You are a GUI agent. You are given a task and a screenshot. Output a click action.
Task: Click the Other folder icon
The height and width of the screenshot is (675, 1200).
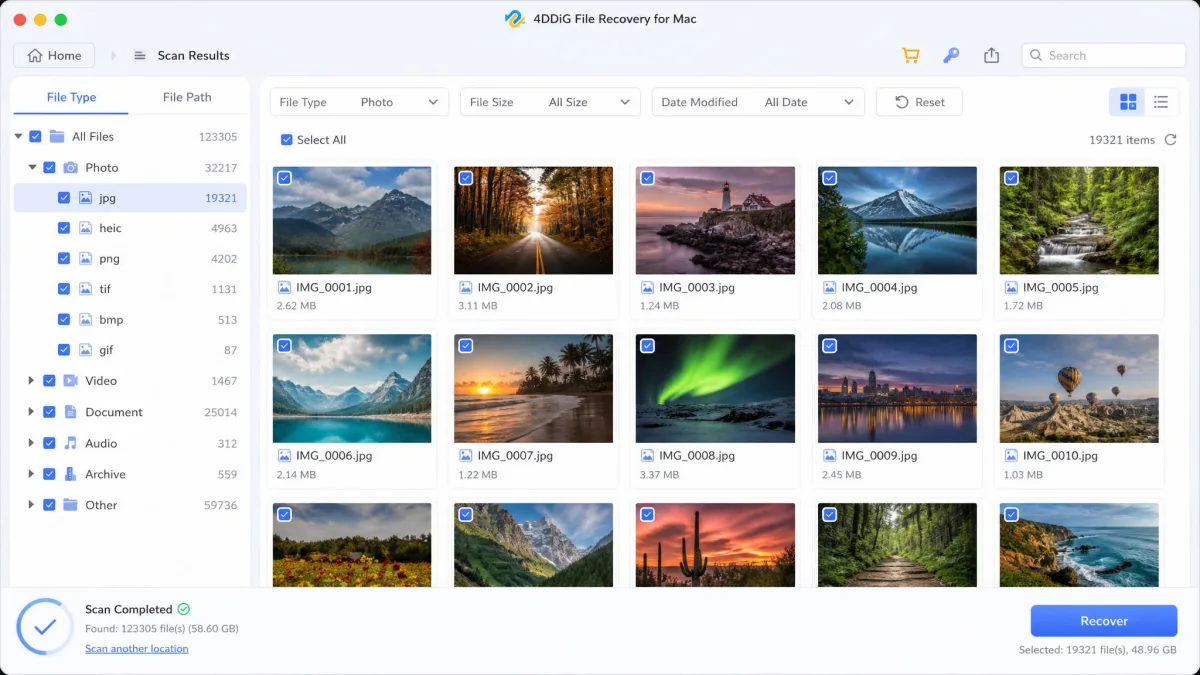(71, 505)
